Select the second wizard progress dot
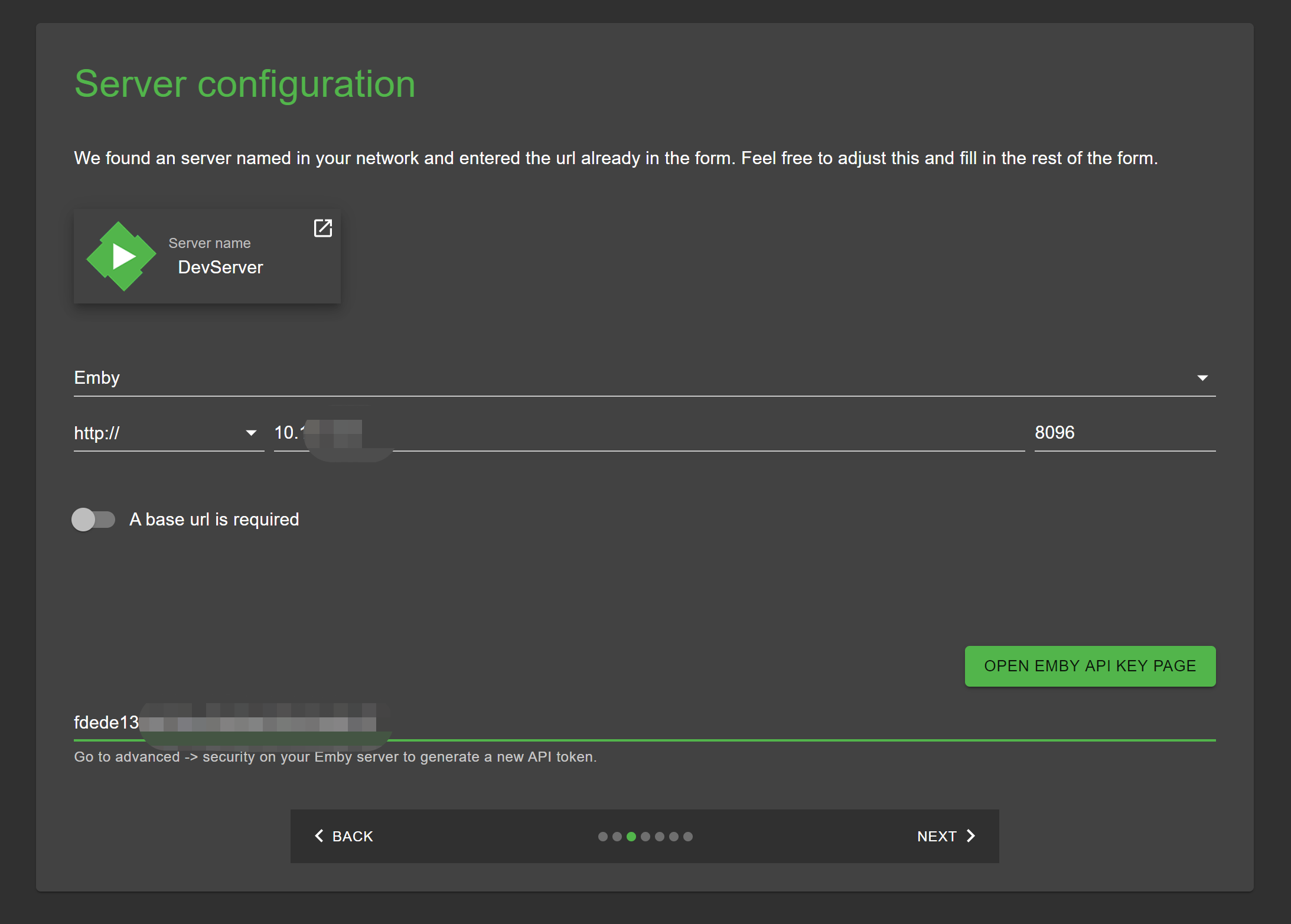Viewport: 1291px width, 924px height. coord(617,837)
